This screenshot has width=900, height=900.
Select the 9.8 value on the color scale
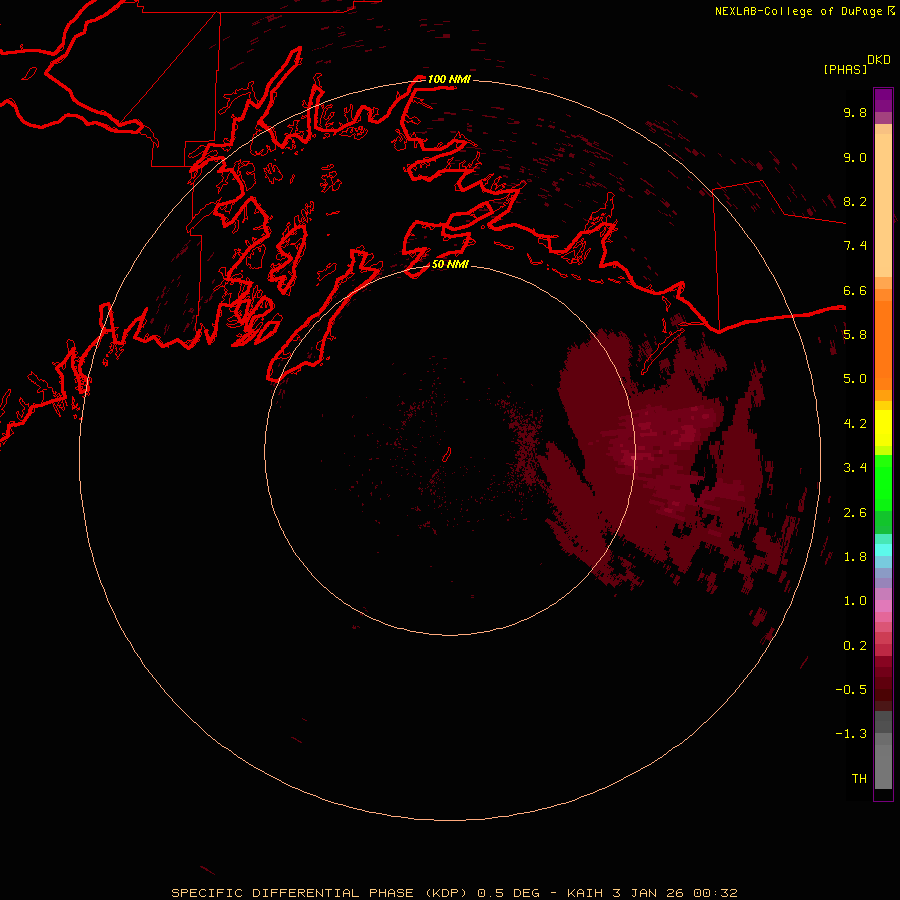(855, 112)
